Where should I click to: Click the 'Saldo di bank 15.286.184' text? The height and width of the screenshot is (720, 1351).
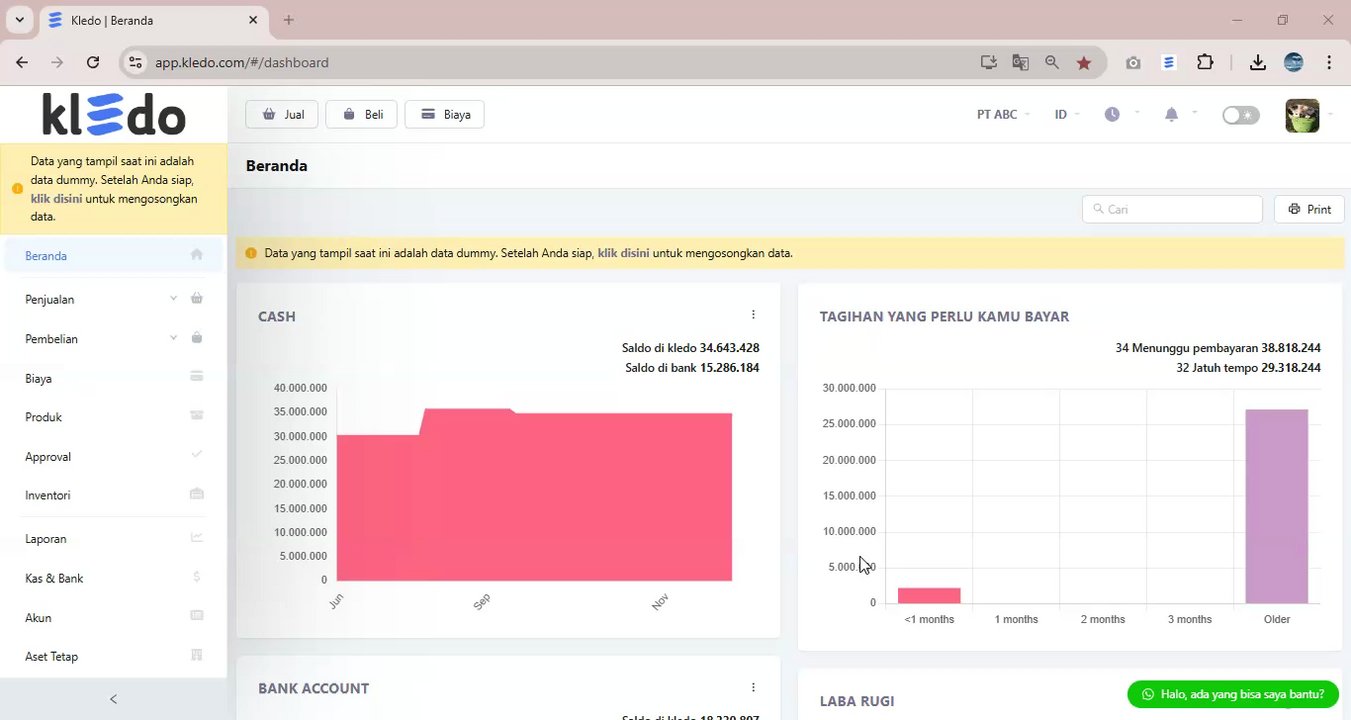pos(692,368)
